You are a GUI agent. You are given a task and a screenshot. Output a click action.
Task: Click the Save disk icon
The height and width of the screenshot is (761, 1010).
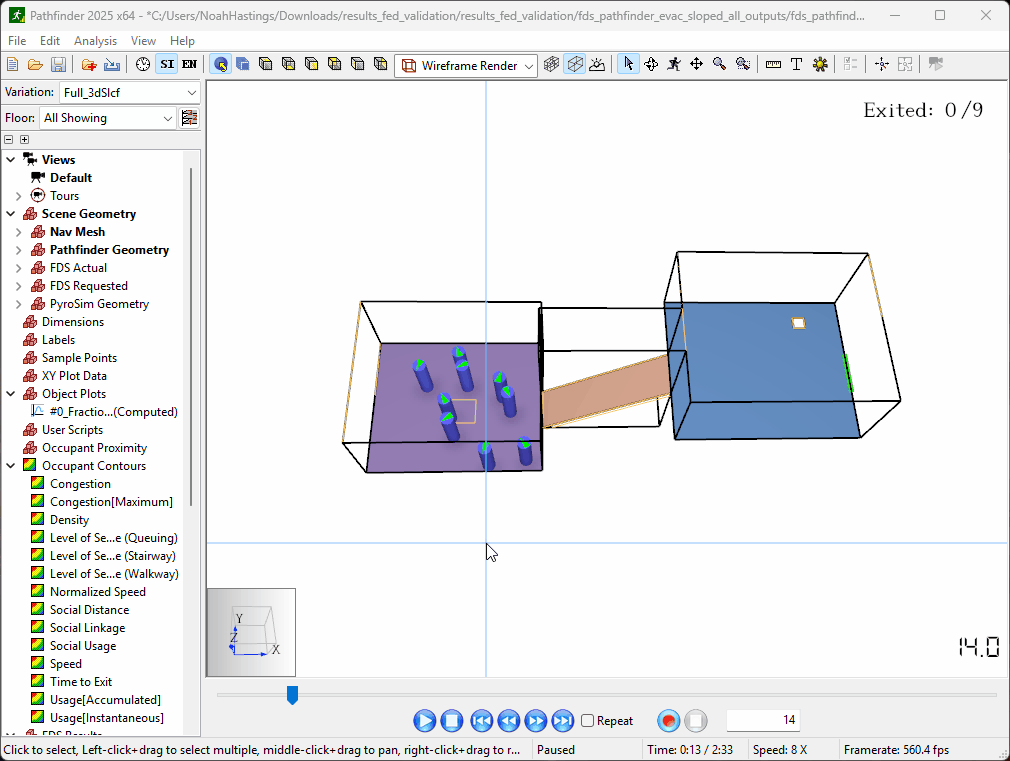(59, 64)
